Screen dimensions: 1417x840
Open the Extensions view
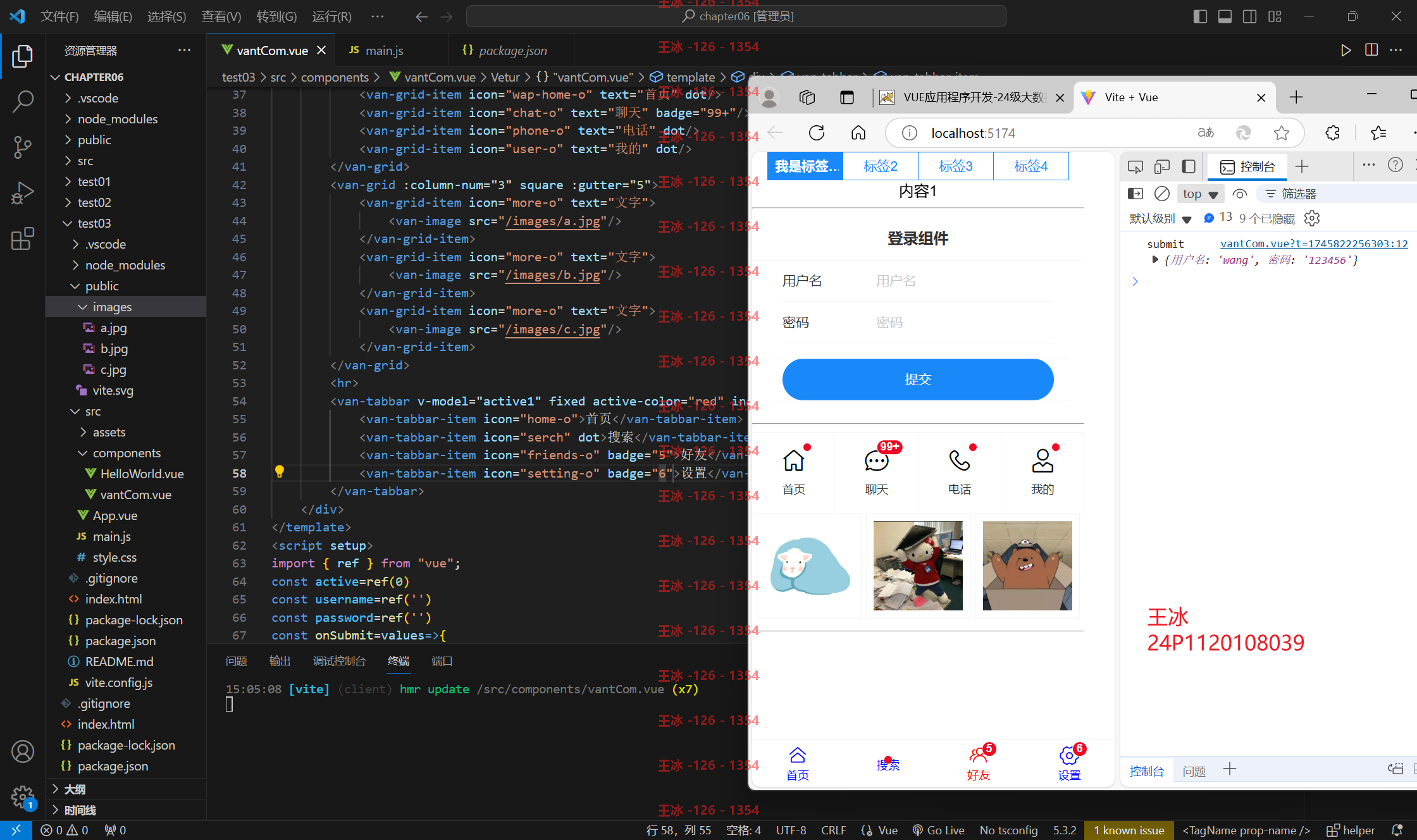[22, 238]
